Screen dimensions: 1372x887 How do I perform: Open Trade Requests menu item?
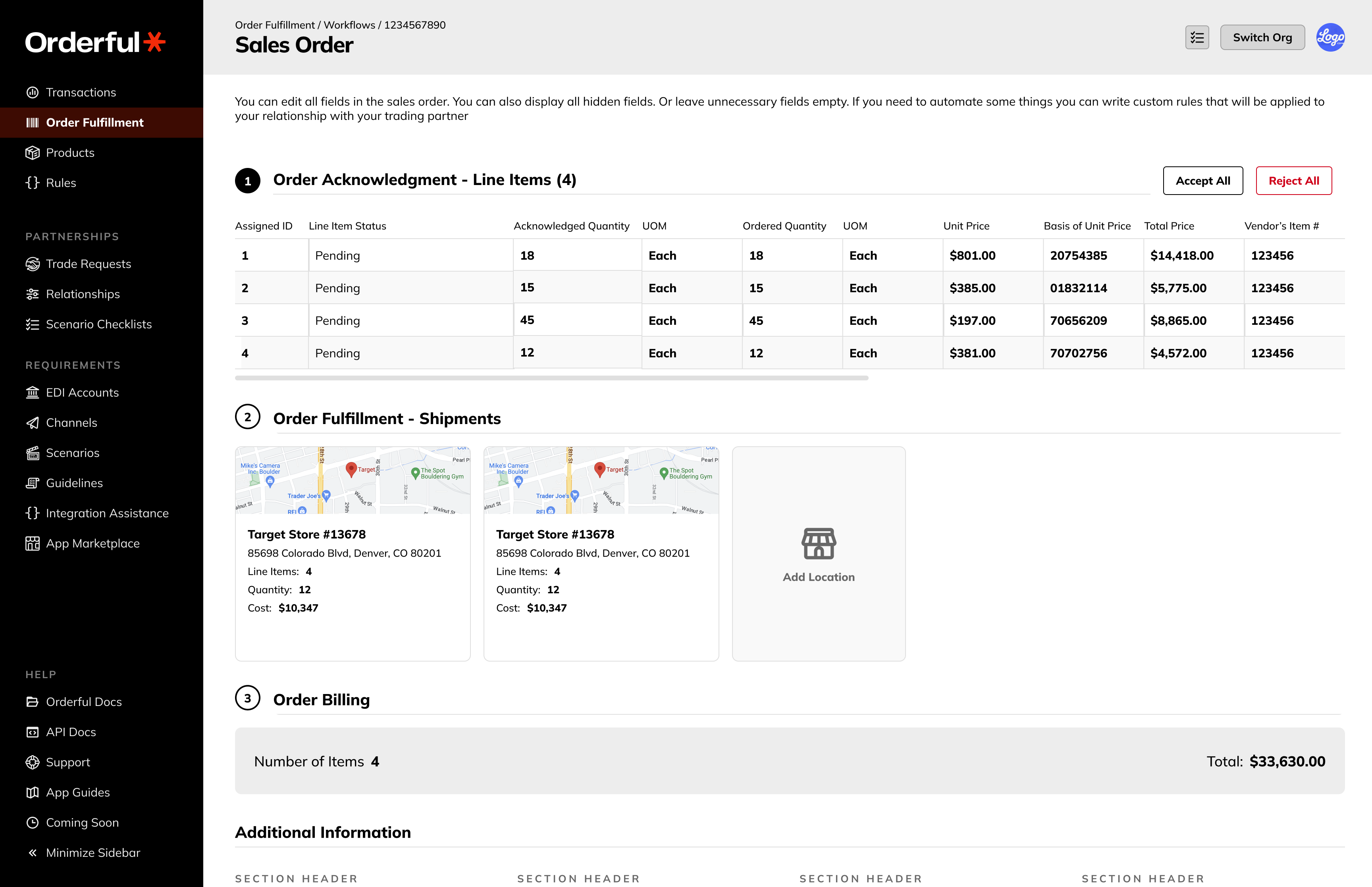pos(101,264)
